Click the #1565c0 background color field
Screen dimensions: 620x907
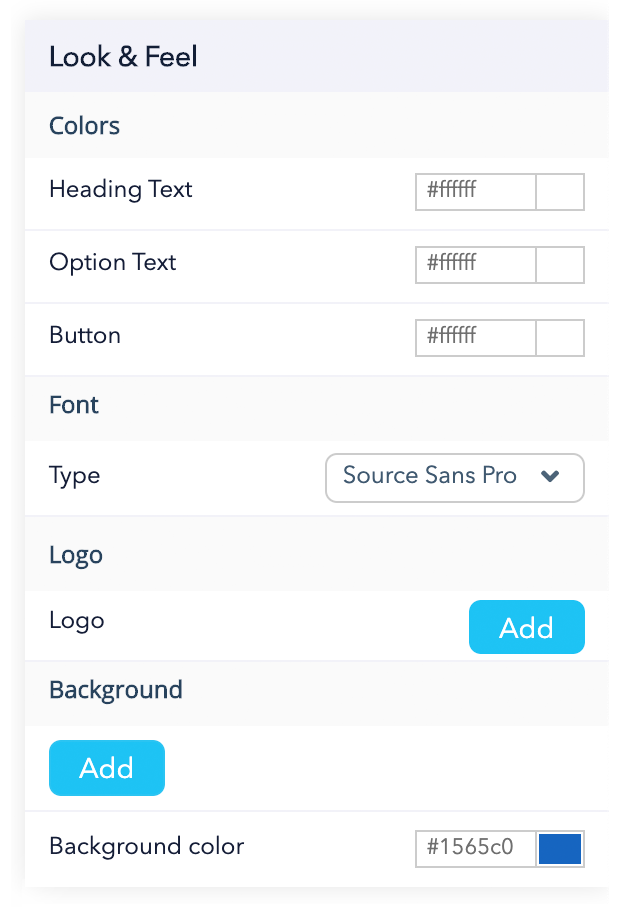pos(475,848)
